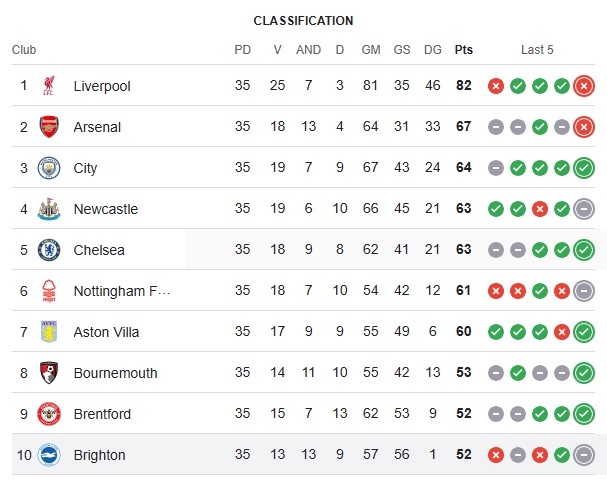Click Liverpool's latest loss result icon
The image size is (607, 481).
pyautogui.click(x=584, y=86)
